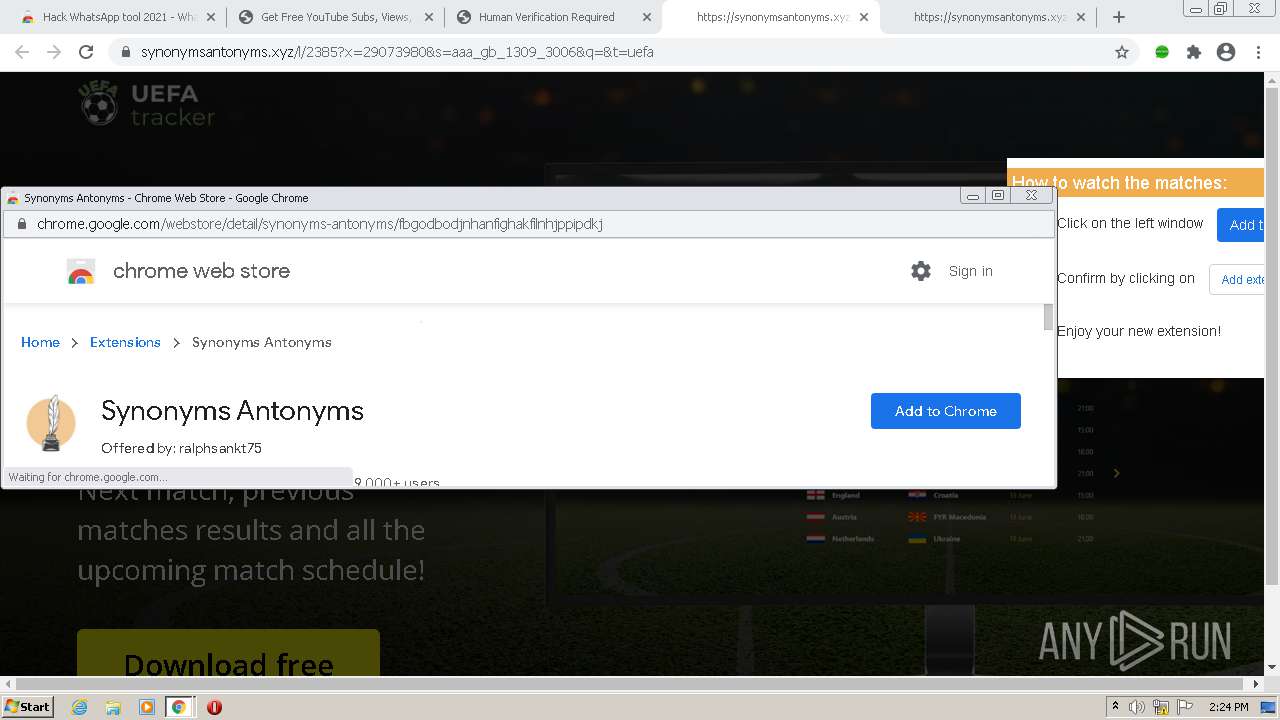Open the Windows Start menu
1280x720 pixels.
point(27,707)
